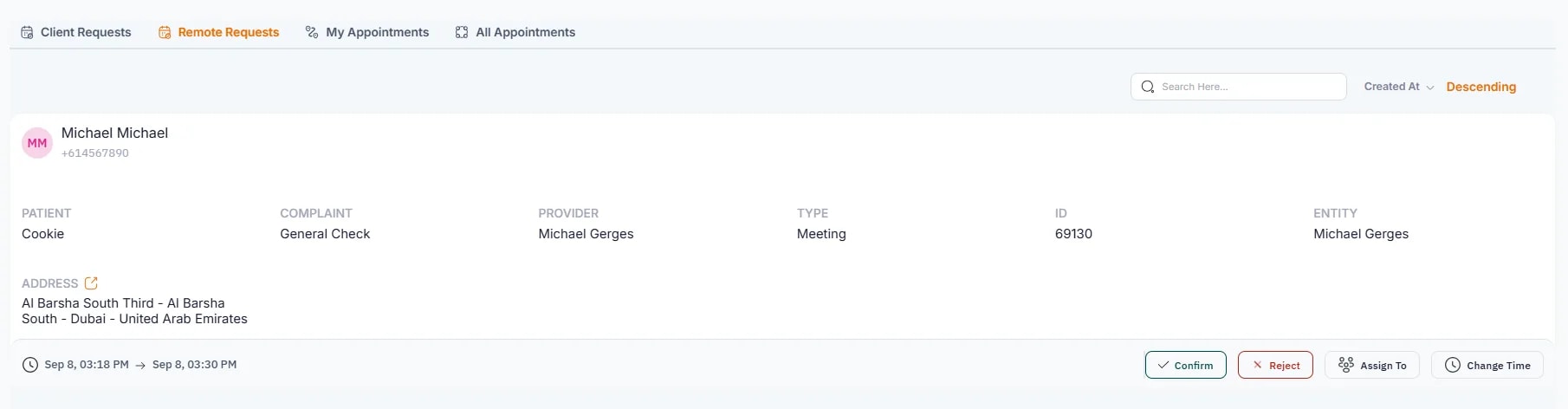
Task: Switch to My Appointments tab
Action: tap(367, 32)
